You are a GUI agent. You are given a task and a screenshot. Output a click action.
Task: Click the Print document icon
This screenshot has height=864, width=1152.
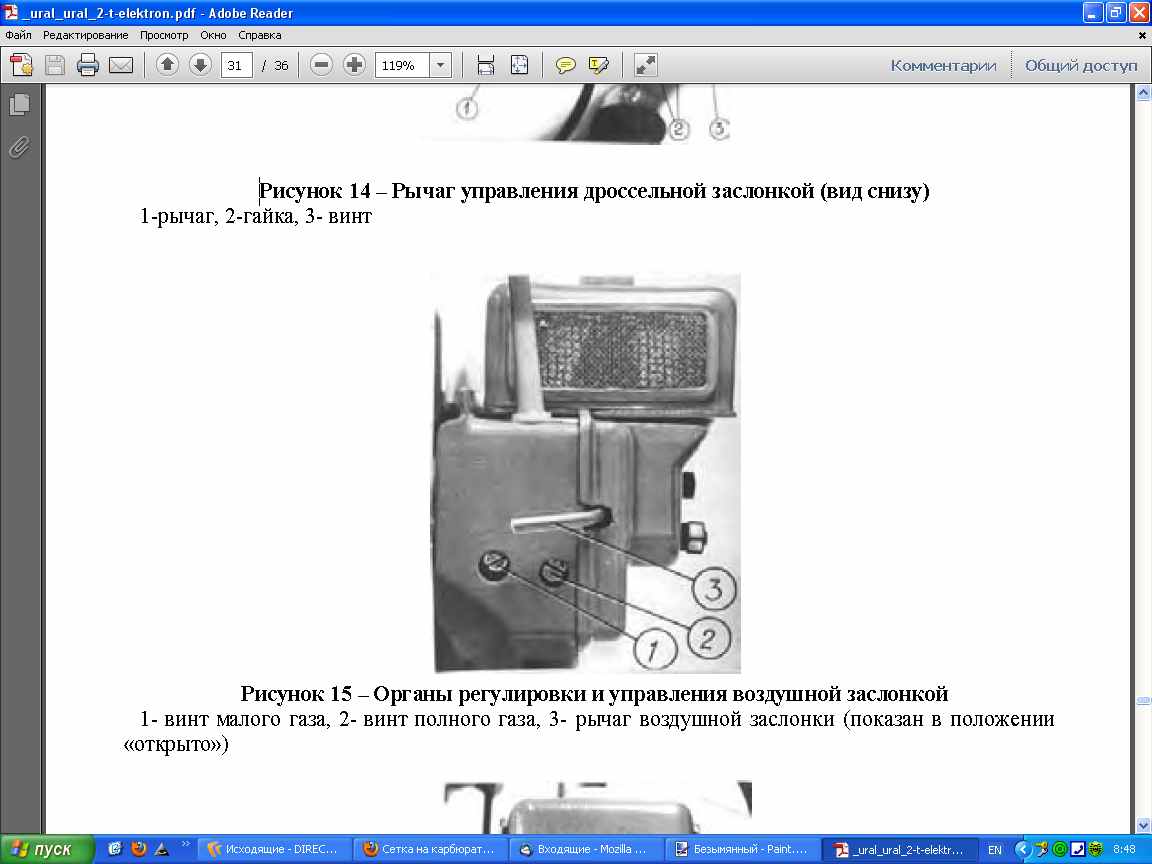[88, 66]
